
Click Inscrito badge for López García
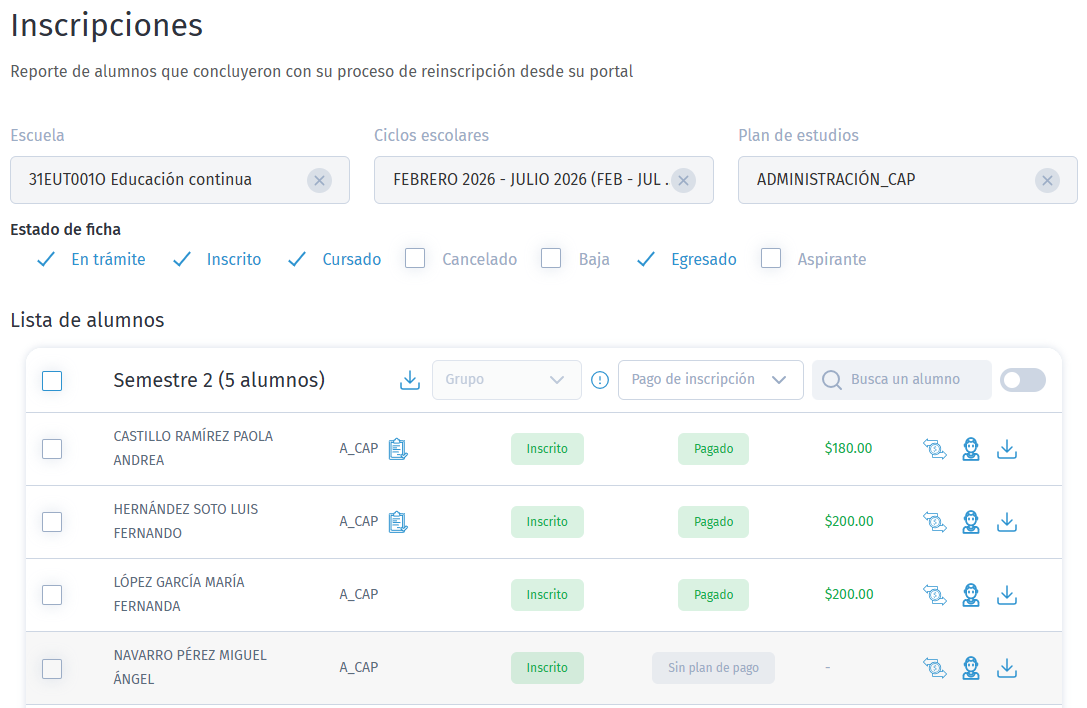[x=547, y=594]
